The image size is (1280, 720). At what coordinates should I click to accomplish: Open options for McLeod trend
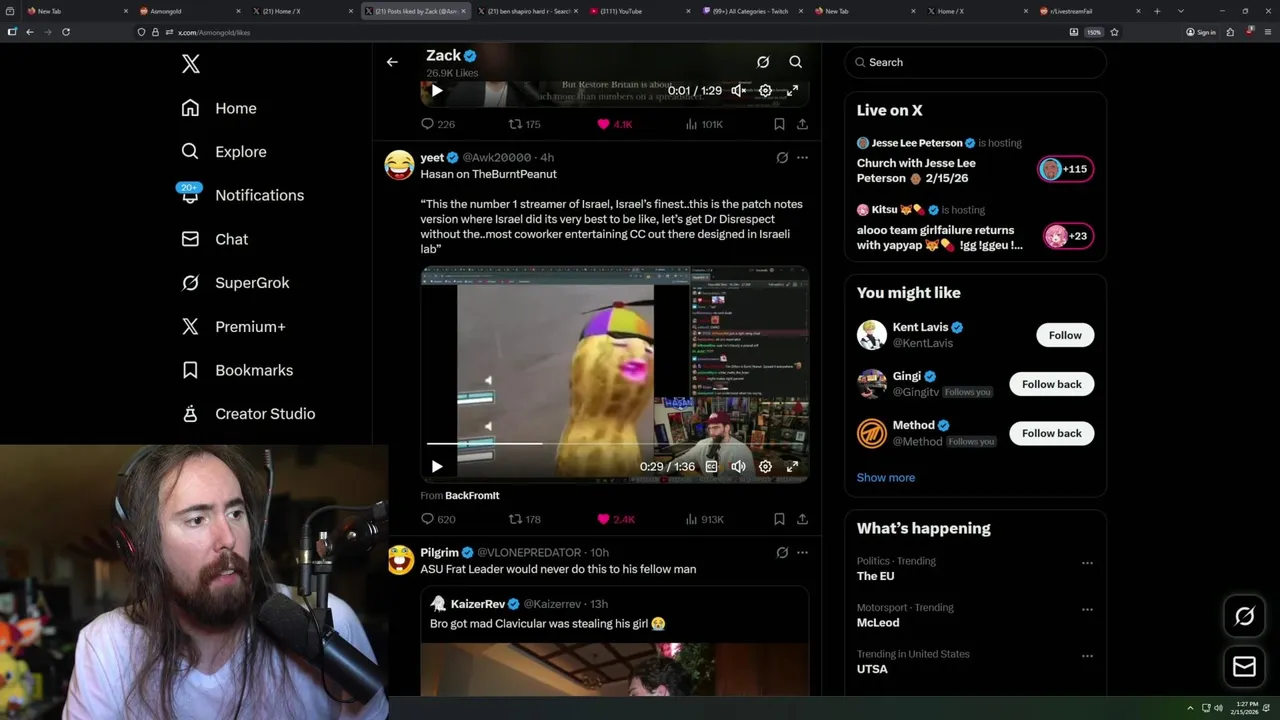click(x=1087, y=609)
